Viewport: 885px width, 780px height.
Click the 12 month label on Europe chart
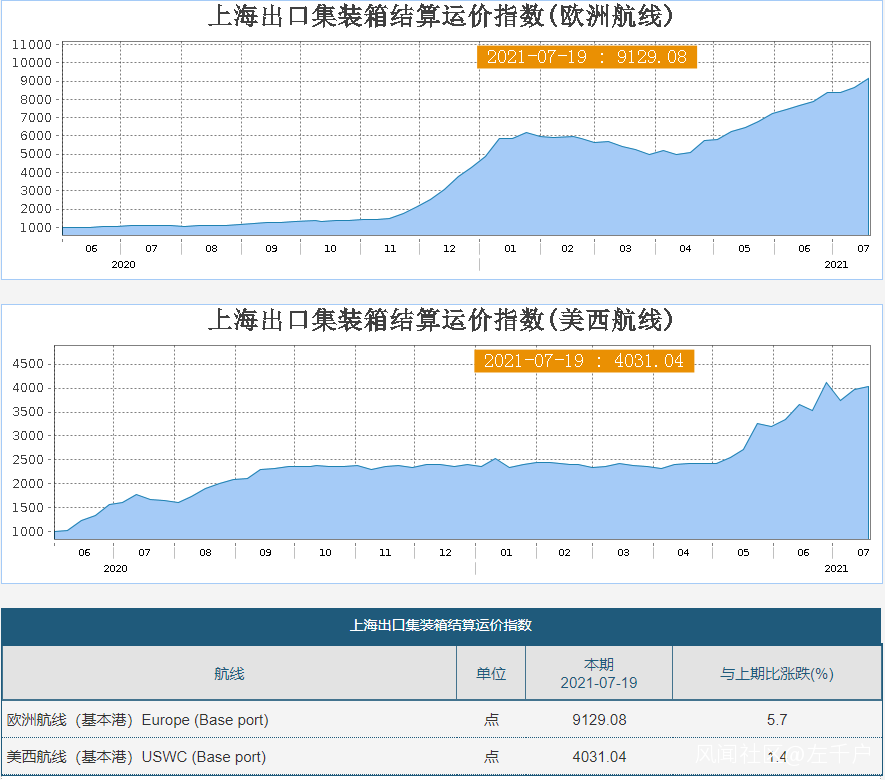tap(449, 248)
